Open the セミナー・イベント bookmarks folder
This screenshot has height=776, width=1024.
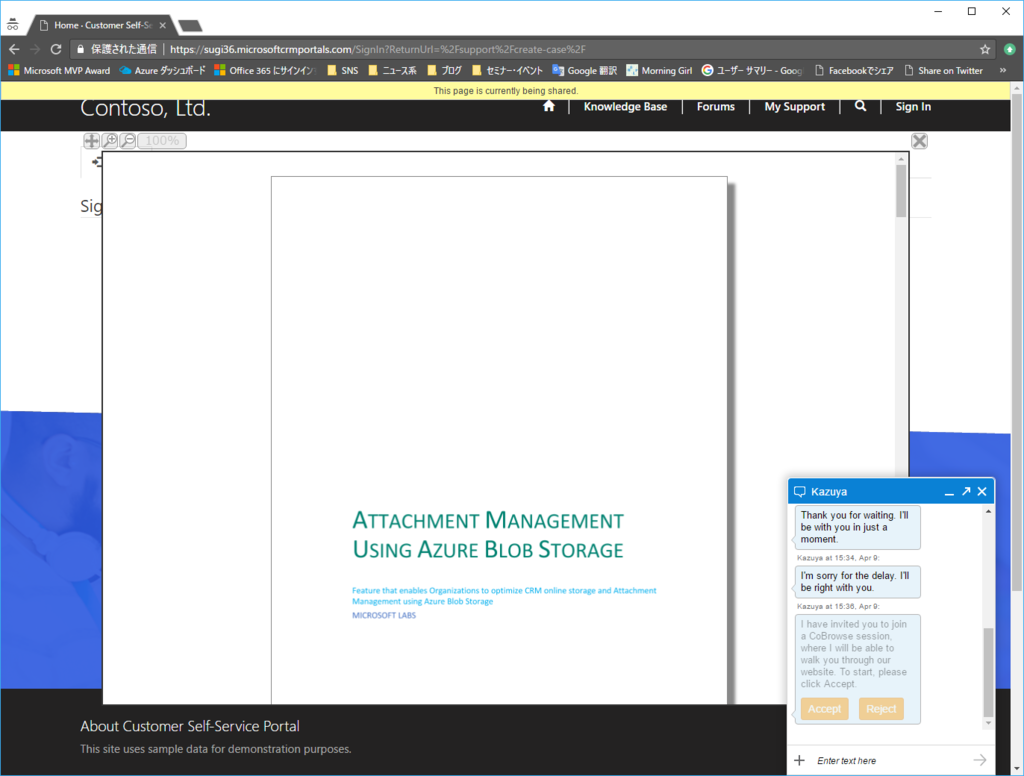507,71
